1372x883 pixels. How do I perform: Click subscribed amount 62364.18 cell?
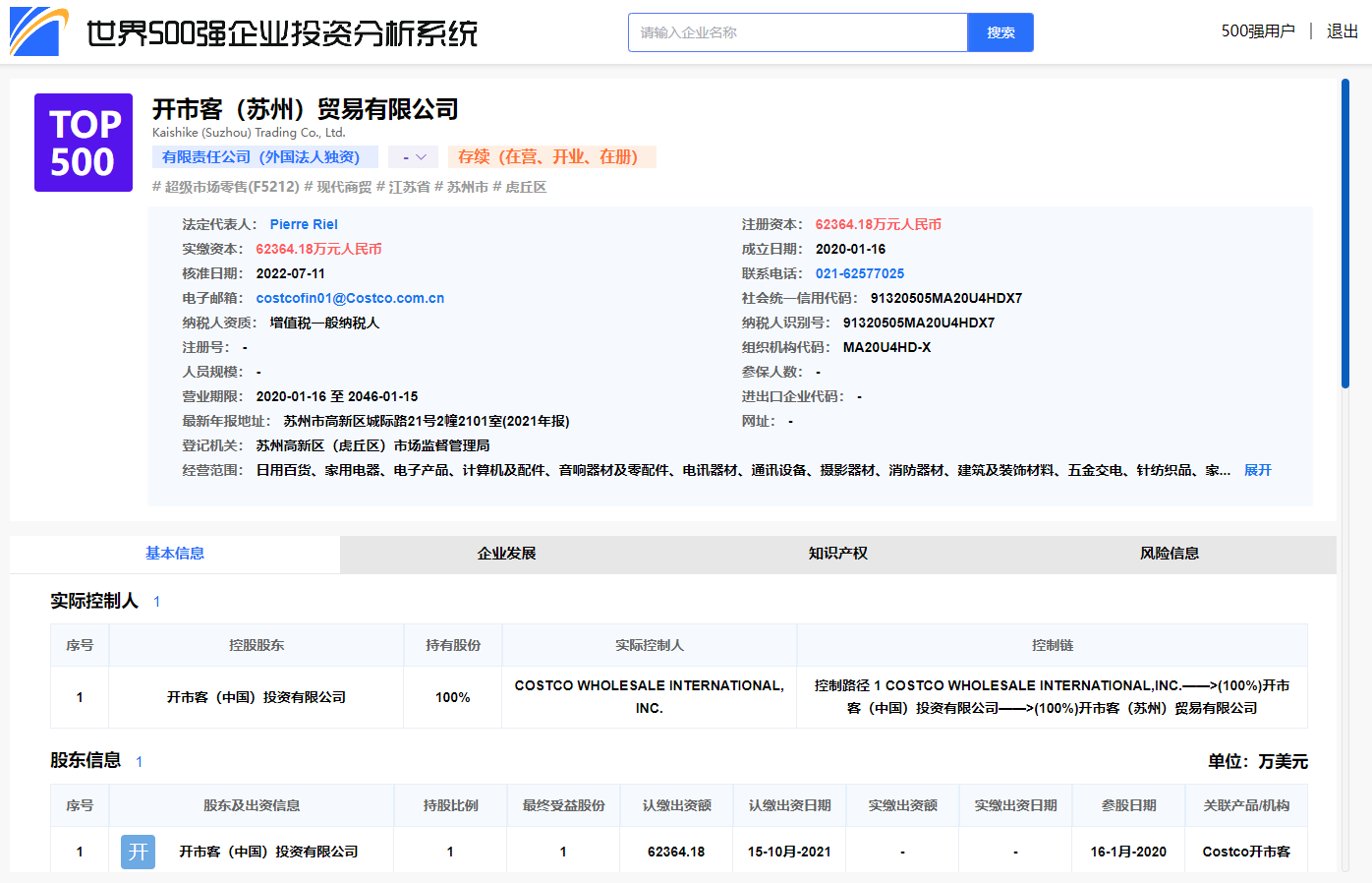(676, 852)
